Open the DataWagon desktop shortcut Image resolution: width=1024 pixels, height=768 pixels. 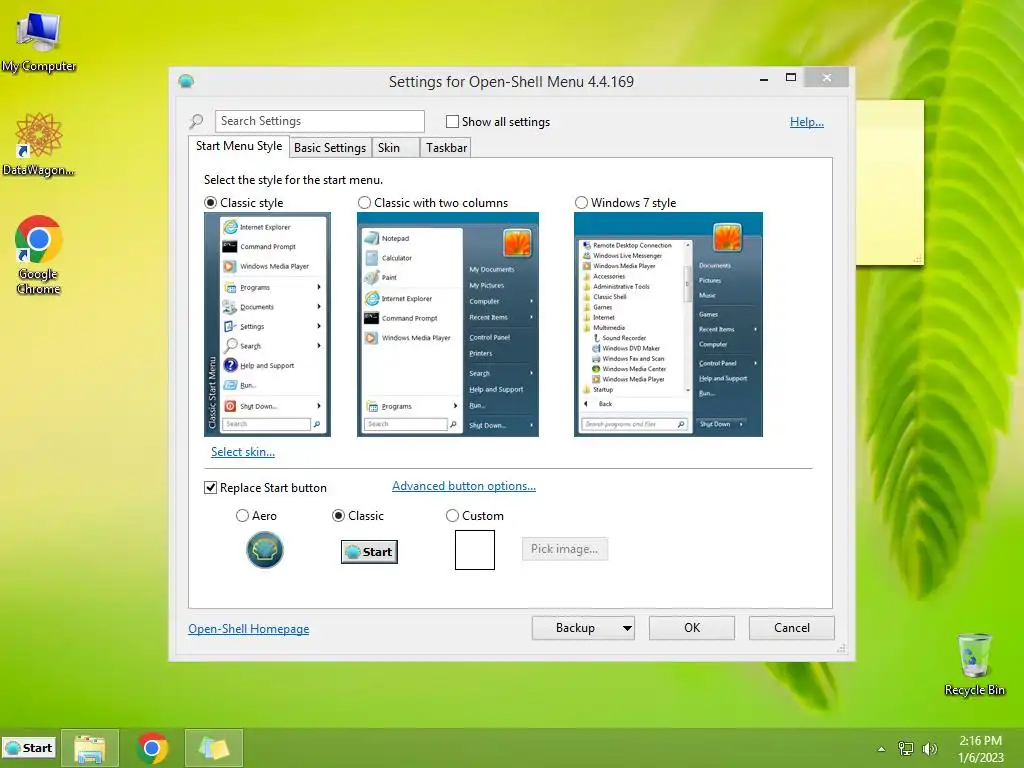point(39,144)
